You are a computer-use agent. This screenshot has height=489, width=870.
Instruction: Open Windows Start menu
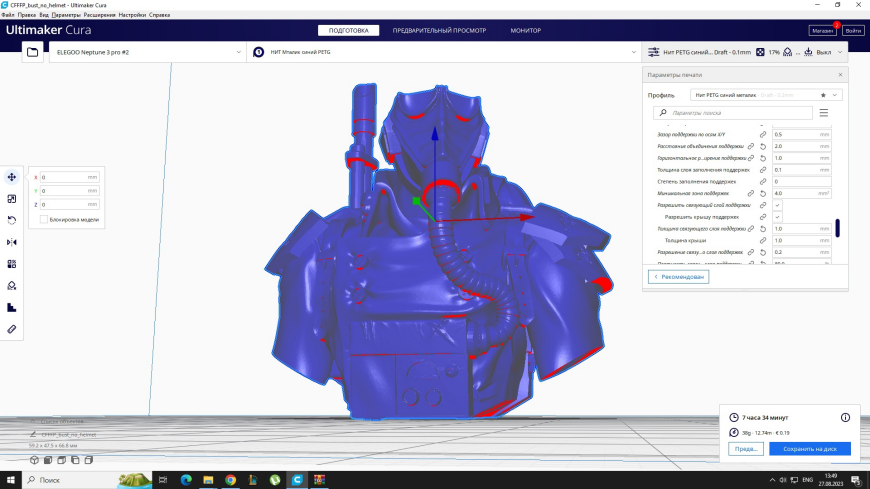tap(11, 480)
